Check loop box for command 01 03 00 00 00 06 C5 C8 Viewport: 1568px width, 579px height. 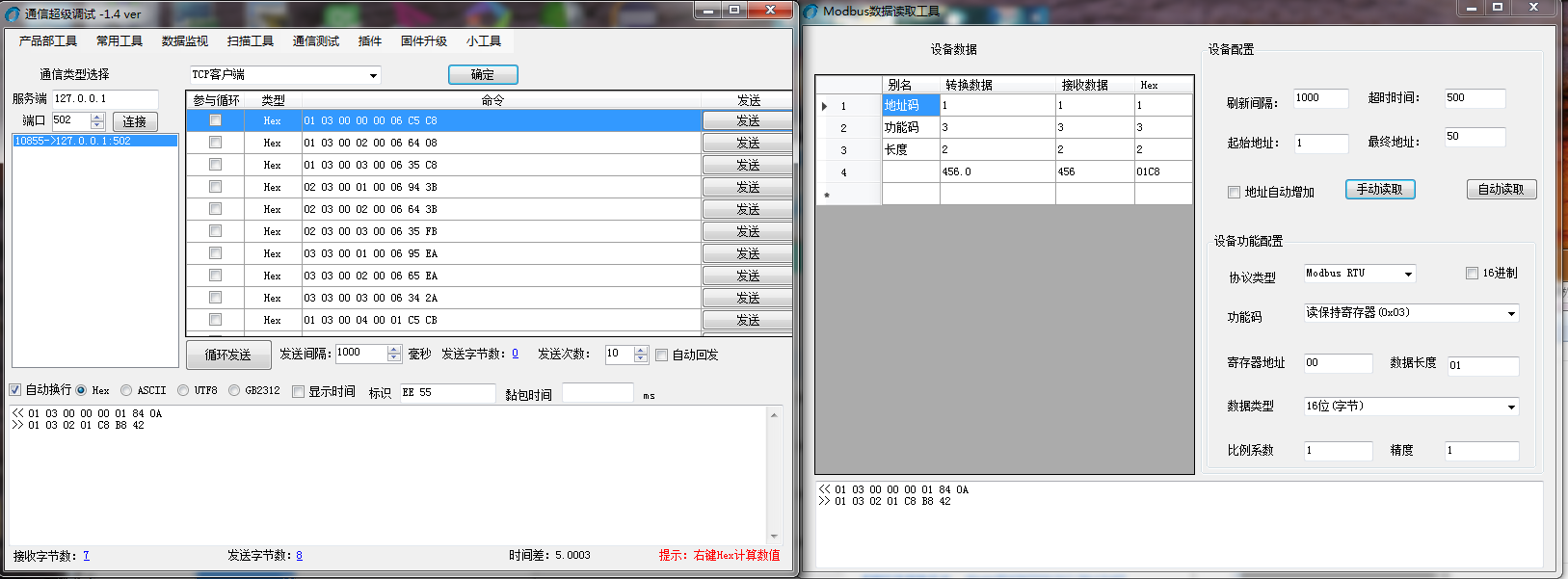click(215, 120)
